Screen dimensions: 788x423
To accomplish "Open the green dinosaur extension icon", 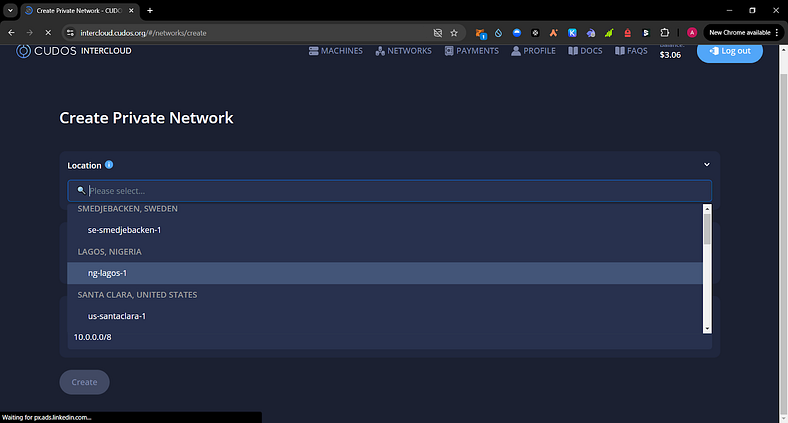I will tap(609, 33).
